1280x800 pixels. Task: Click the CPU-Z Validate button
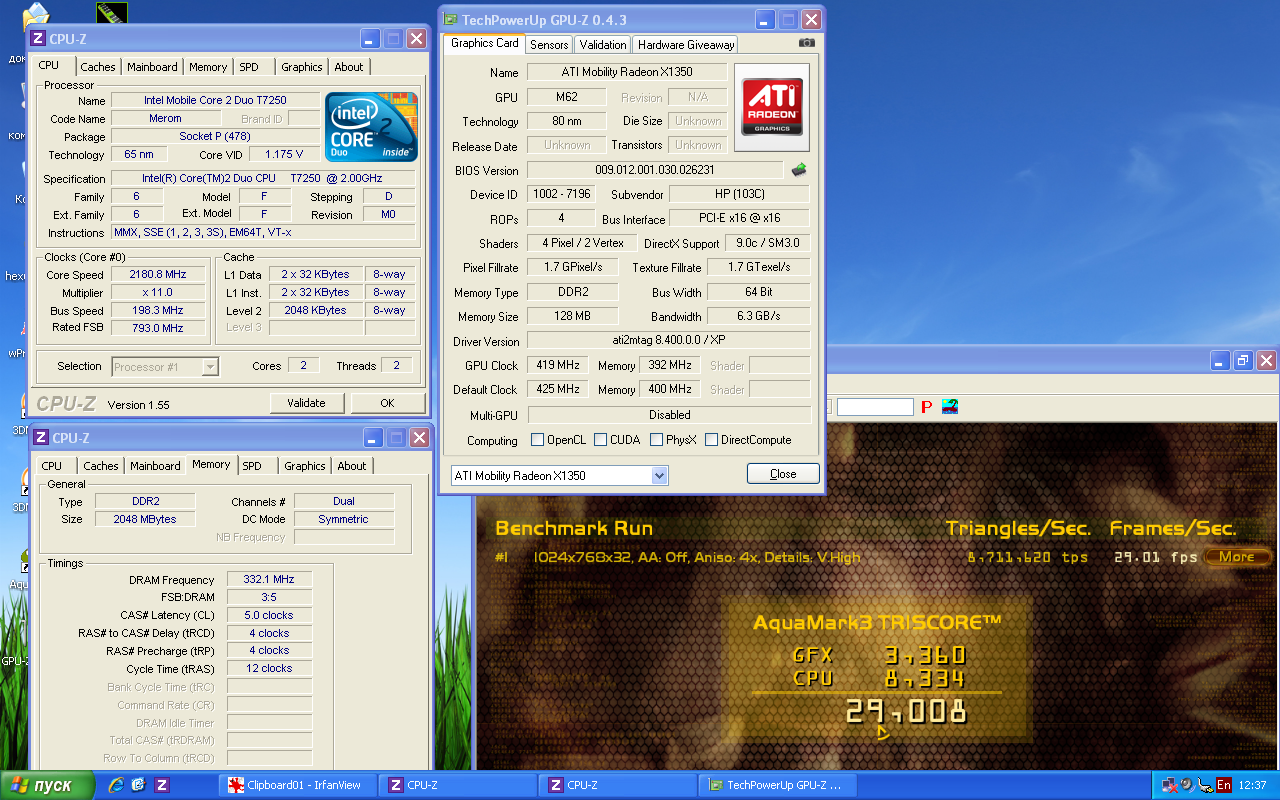click(x=306, y=403)
